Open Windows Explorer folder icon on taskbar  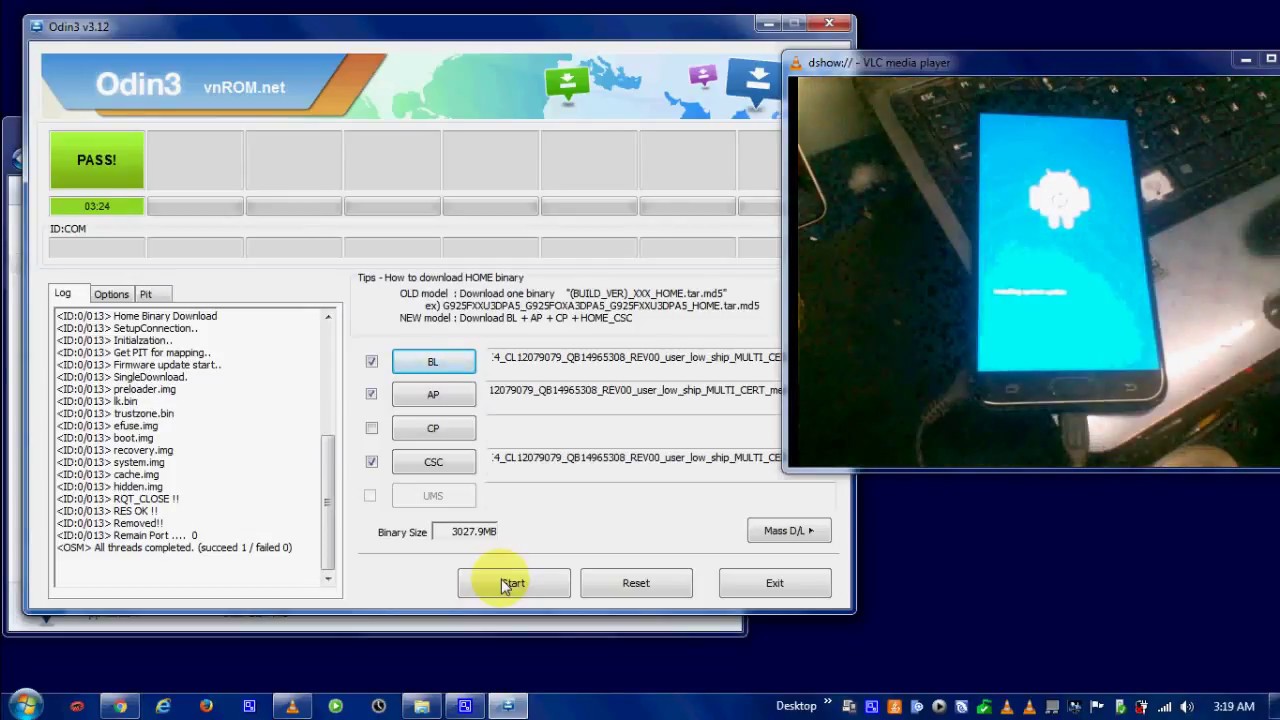coord(422,707)
